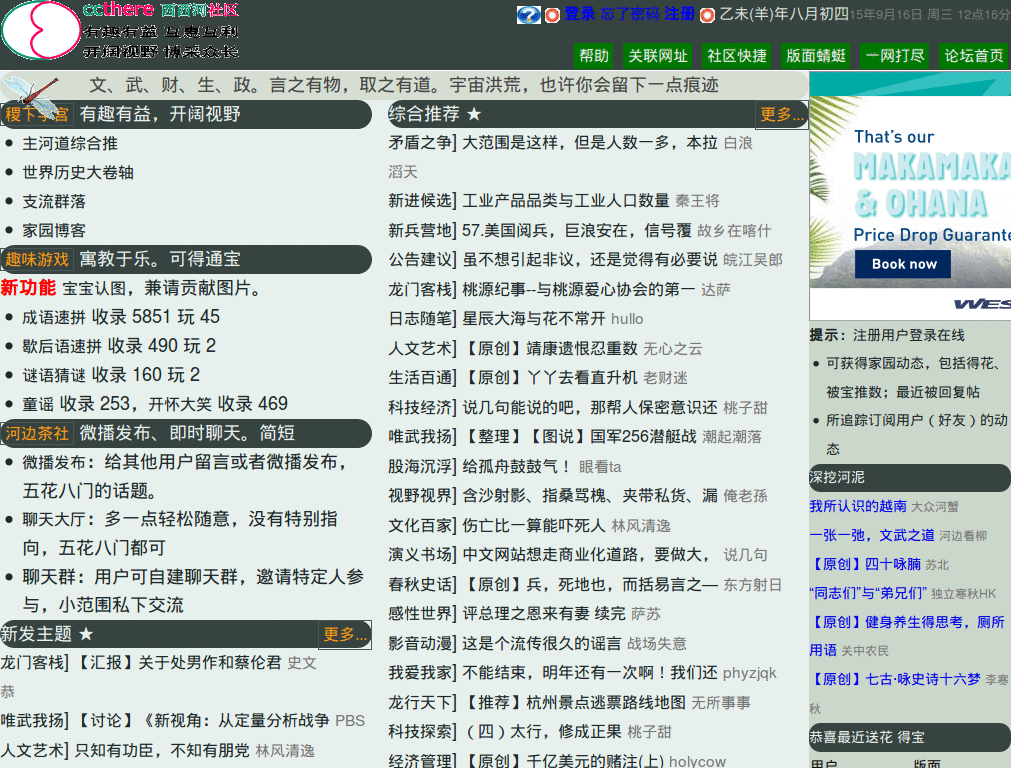This screenshot has width=1024, height=768.
Task: Click the 注册 register link
Action: coord(679,14)
